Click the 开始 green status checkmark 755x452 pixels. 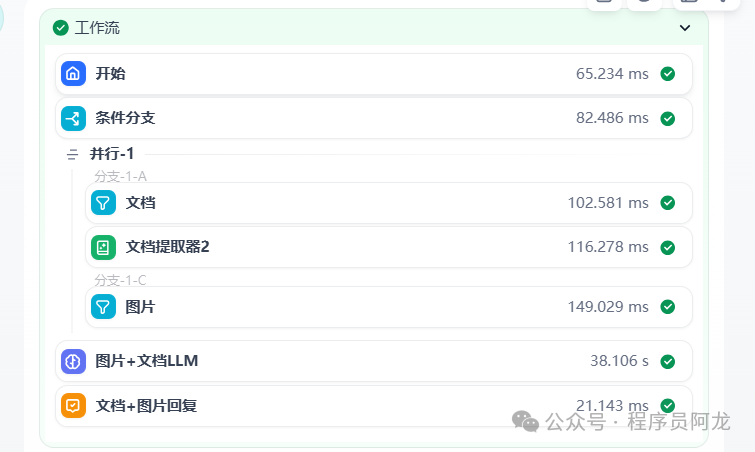tap(668, 74)
